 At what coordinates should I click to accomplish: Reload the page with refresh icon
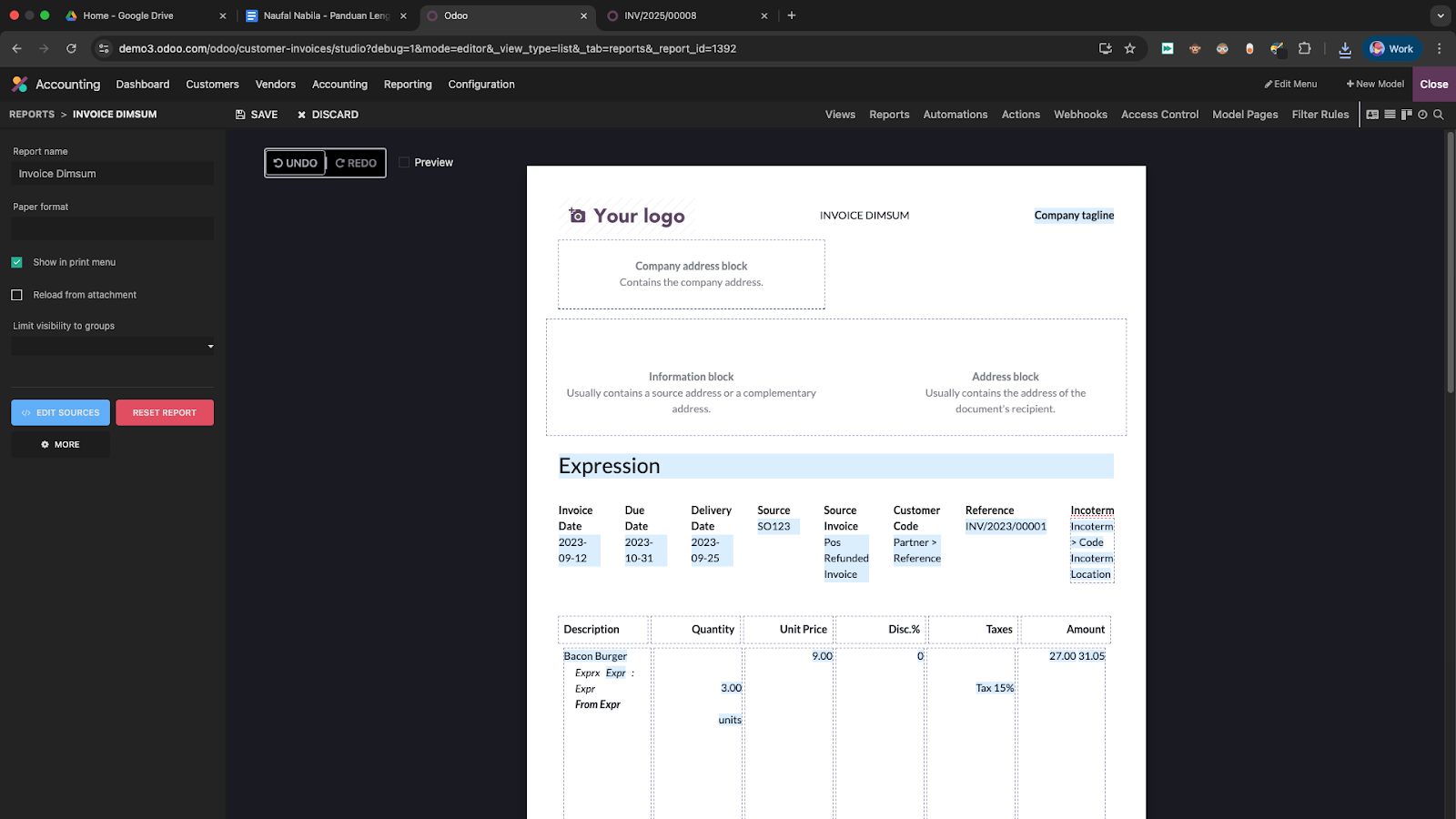pyautogui.click(x=71, y=48)
